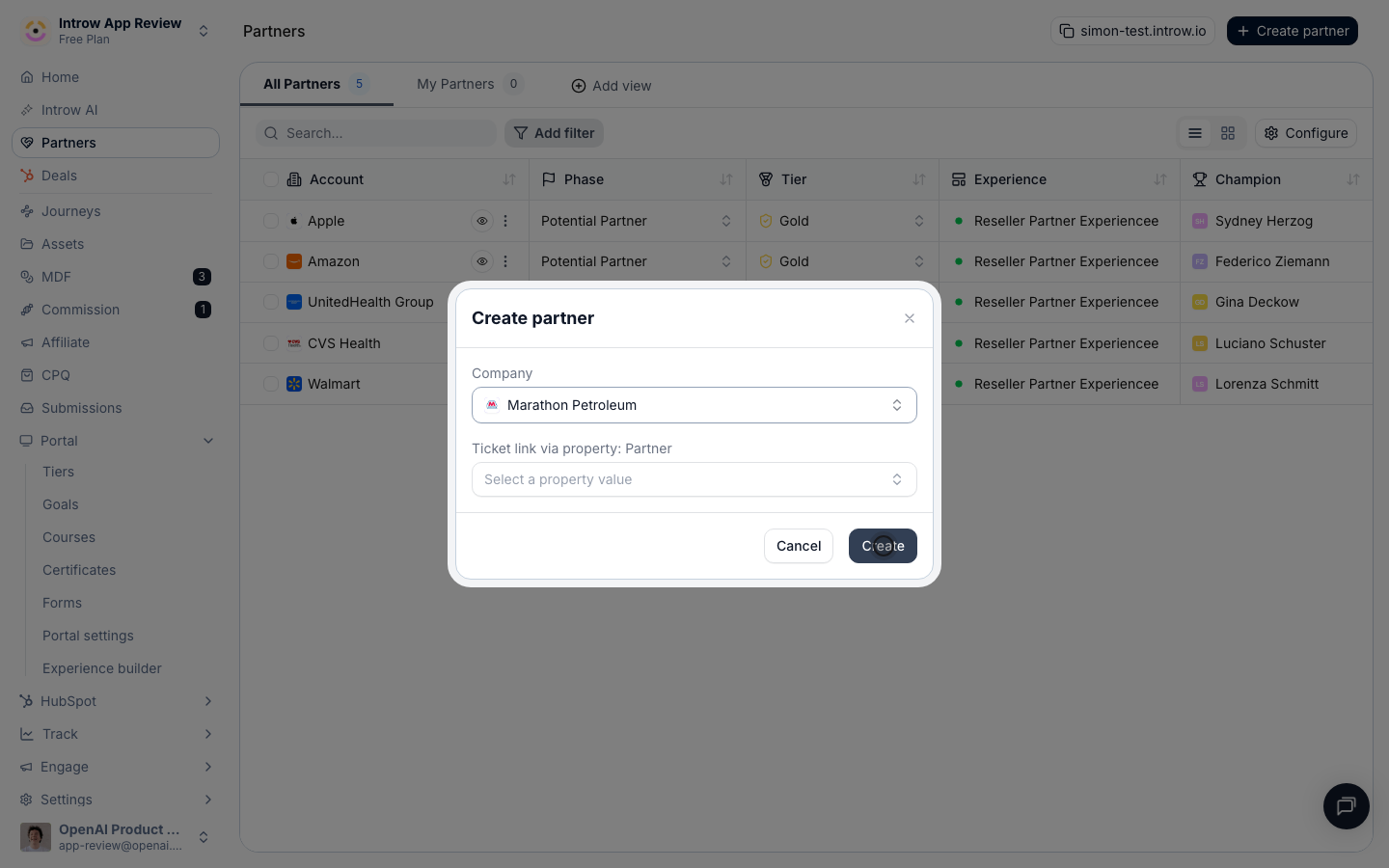The width and height of the screenshot is (1389, 868).
Task: Select the UnitedHealth Group row checkbox
Action: click(271, 302)
